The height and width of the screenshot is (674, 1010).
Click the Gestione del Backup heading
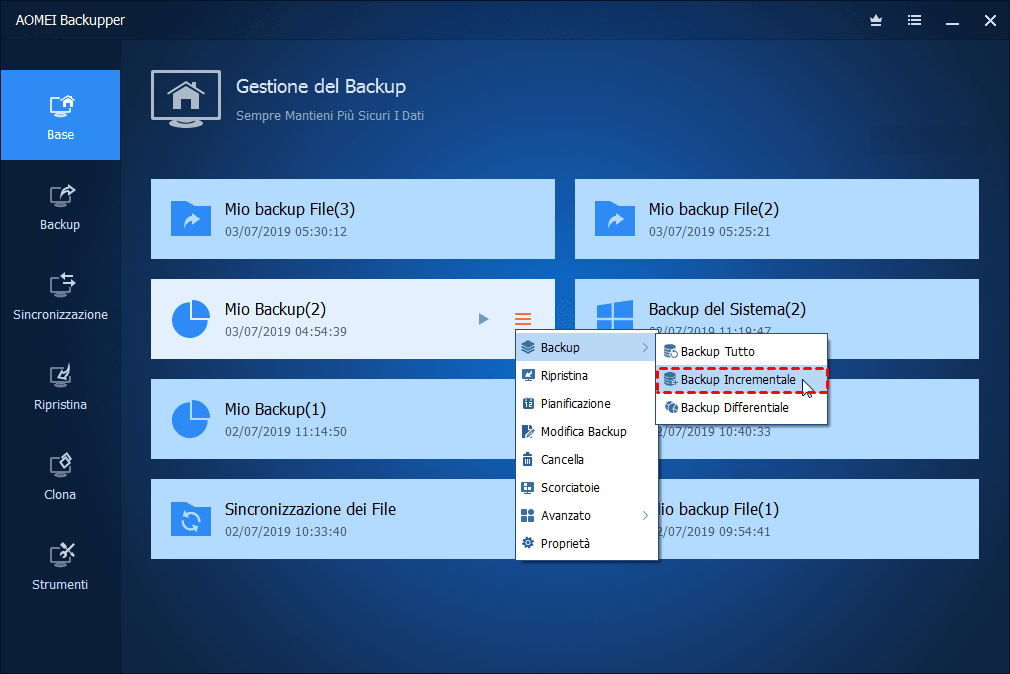click(x=321, y=86)
